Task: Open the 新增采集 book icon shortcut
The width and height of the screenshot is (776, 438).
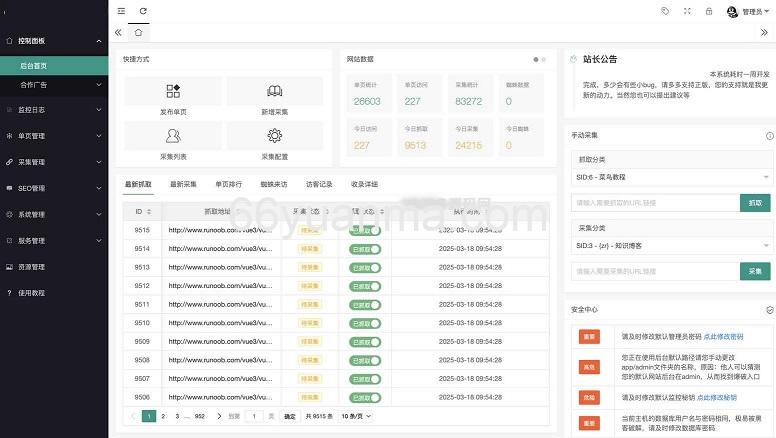Action: click(275, 91)
